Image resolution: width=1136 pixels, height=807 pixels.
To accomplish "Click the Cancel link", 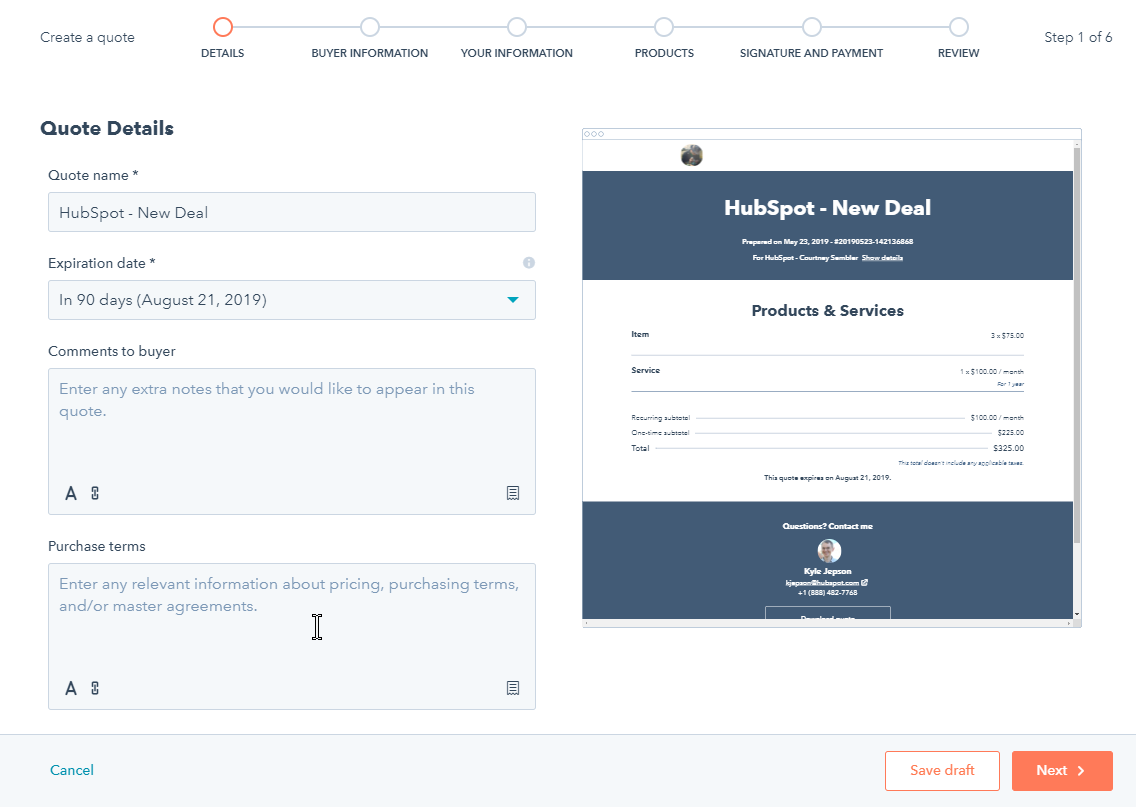I will click(72, 770).
